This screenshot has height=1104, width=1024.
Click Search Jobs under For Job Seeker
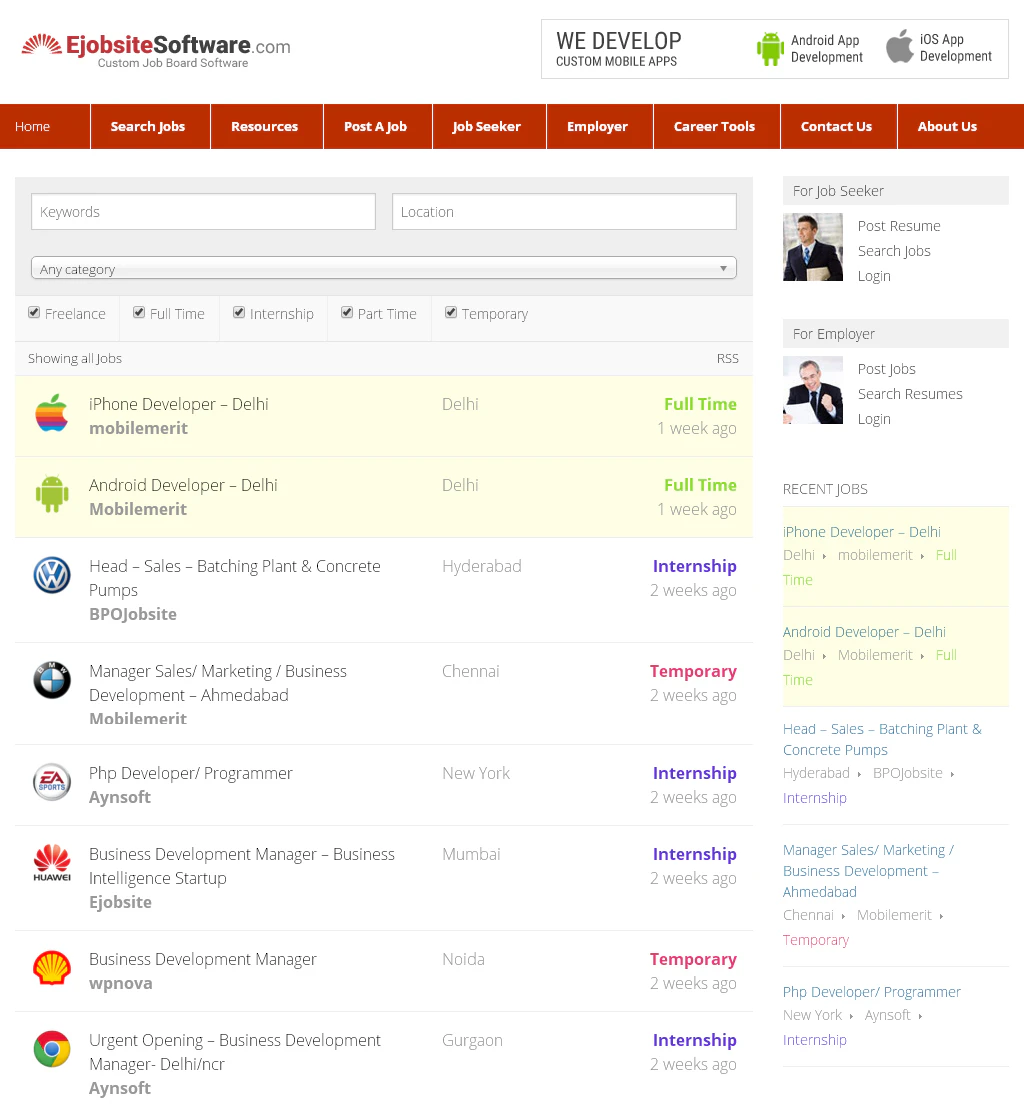pyautogui.click(x=894, y=251)
